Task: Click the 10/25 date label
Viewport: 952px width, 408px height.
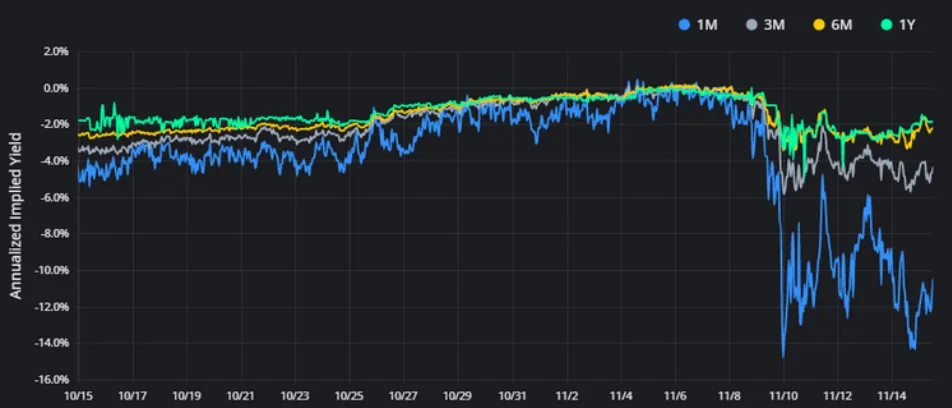Action: click(x=350, y=395)
